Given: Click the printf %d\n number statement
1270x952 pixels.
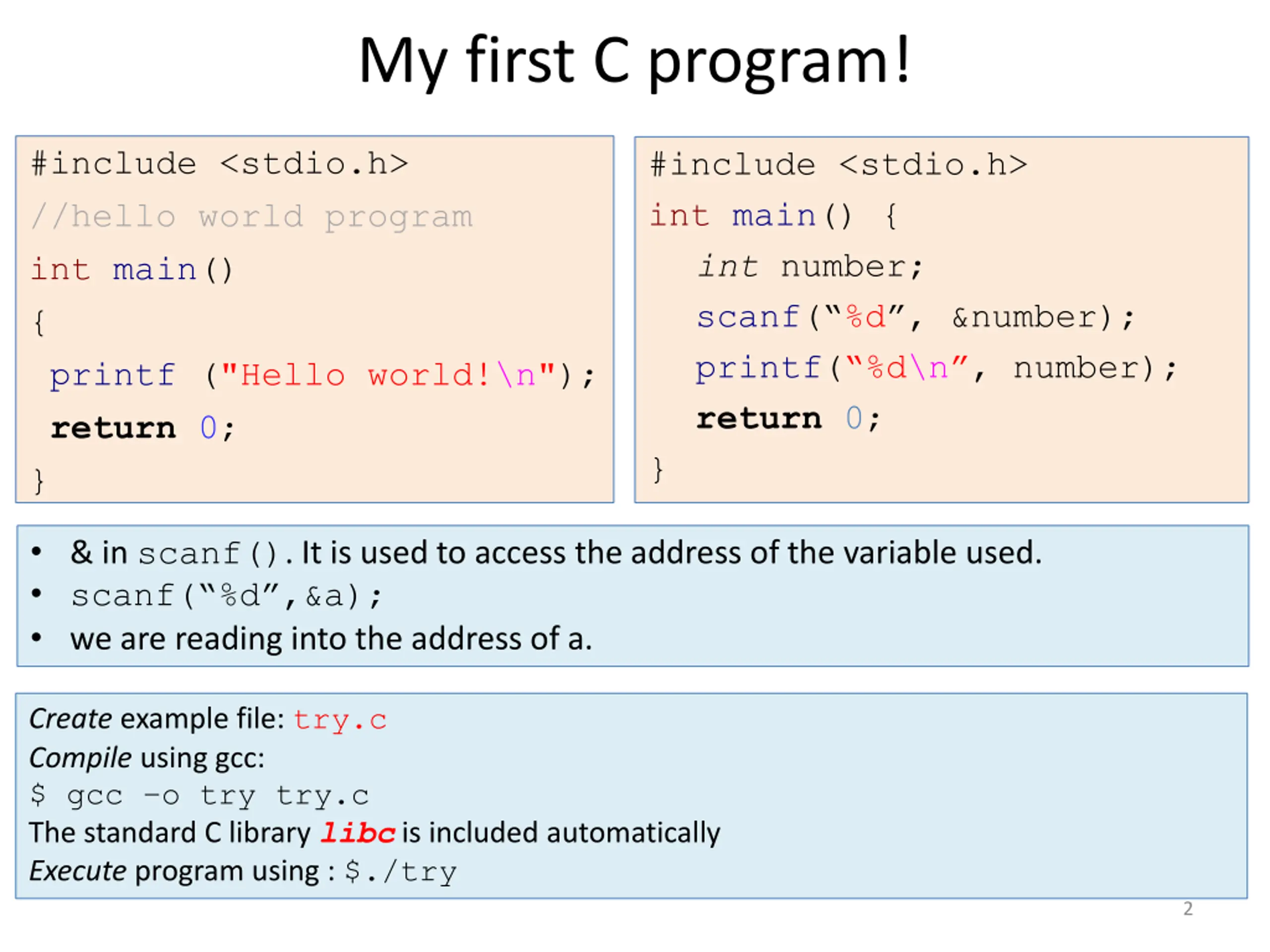Looking at the screenshot, I should pyautogui.click(x=936, y=368).
